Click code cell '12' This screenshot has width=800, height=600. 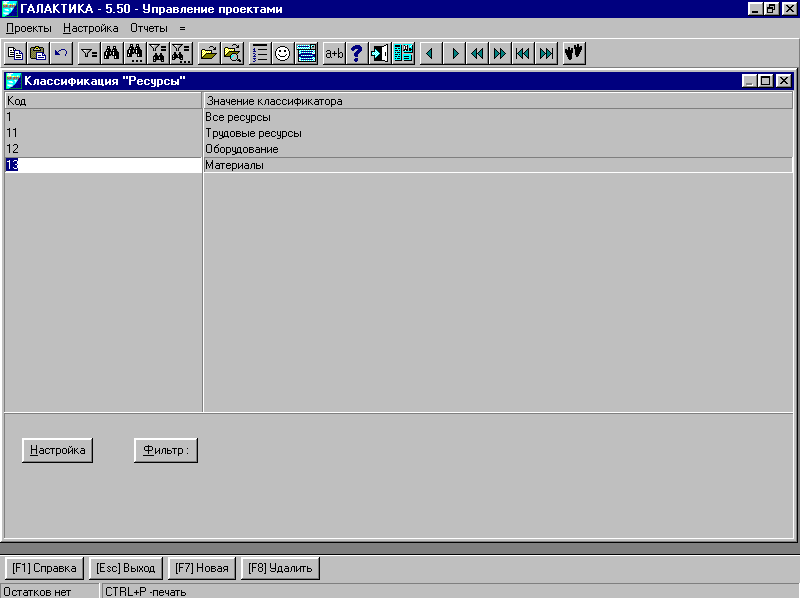click(103, 149)
